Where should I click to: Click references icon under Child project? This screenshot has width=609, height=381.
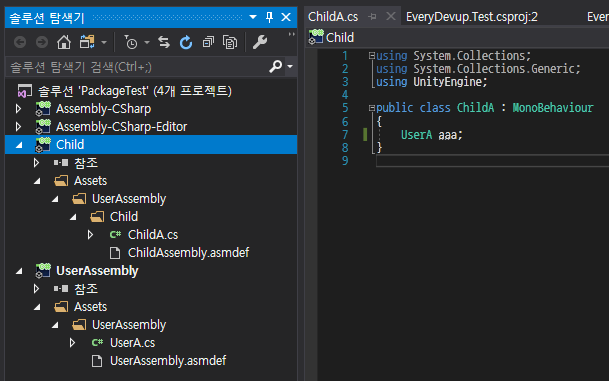point(61,163)
